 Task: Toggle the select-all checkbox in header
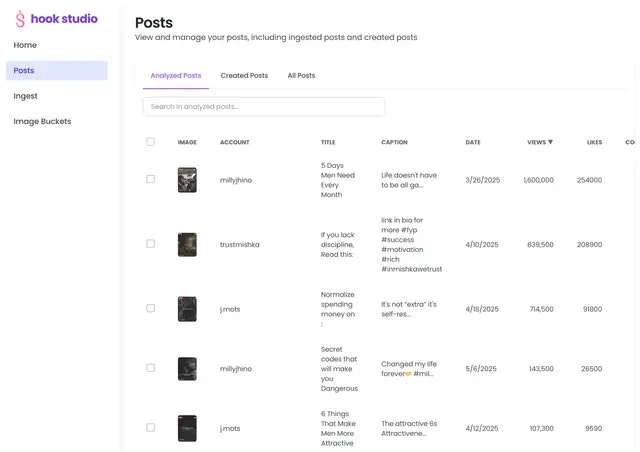pyautogui.click(x=151, y=142)
